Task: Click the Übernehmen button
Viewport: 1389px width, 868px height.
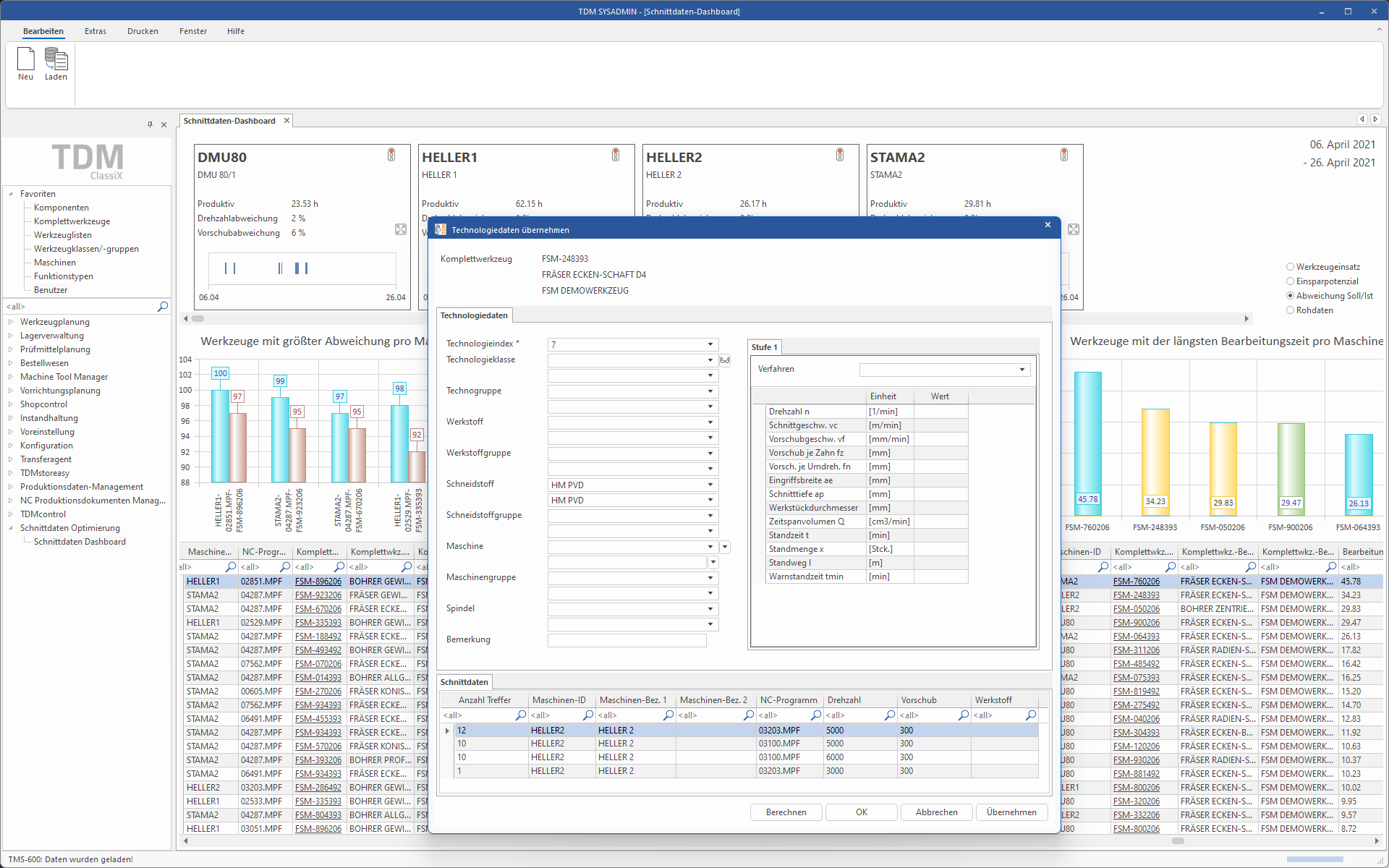Action: tap(1011, 812)
